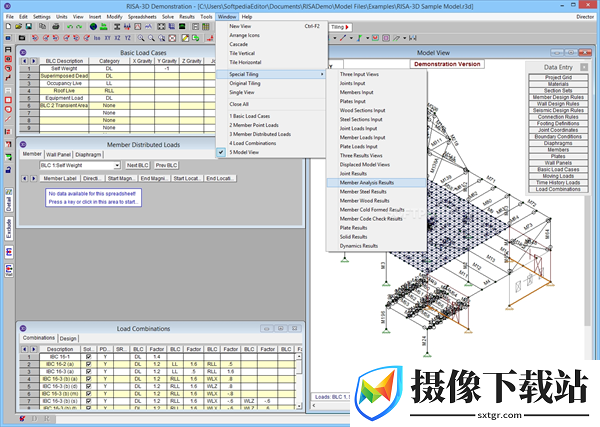Click the red lifebuoy redraw icon

pos(172,38)
